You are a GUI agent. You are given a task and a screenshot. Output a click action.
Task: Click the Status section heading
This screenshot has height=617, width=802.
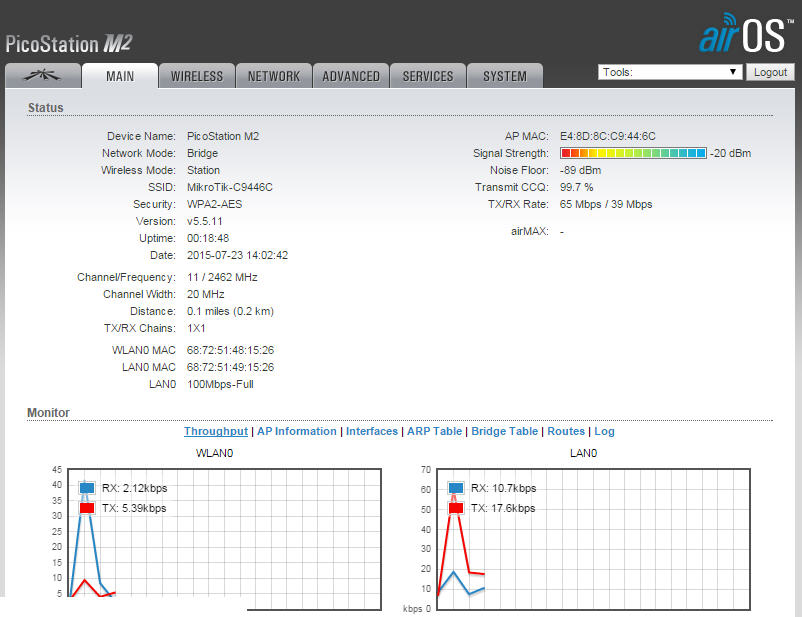pyautogui.click(x=46, y=107)
